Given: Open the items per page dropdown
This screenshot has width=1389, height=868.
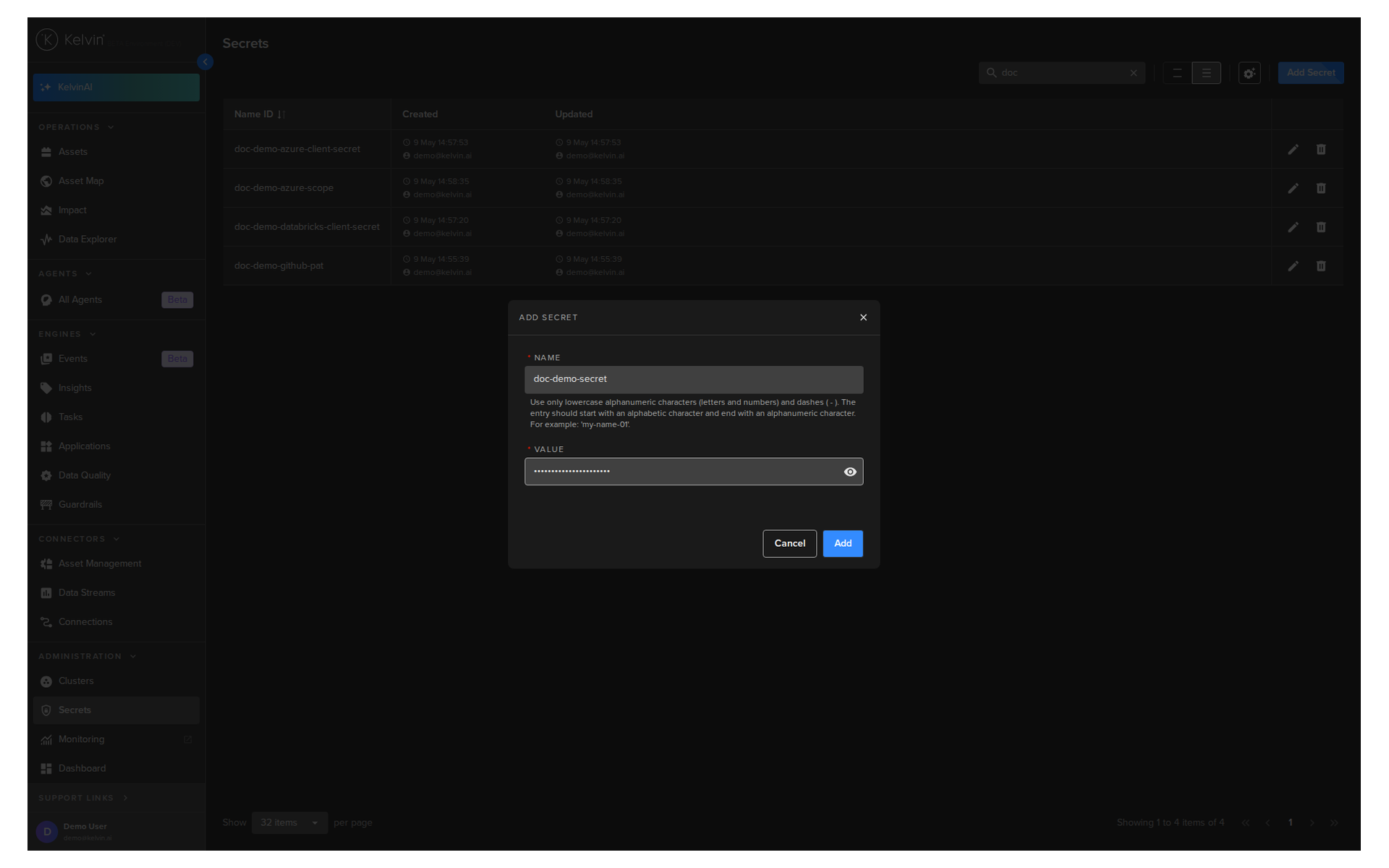Looking at the screenshot, I should 289,822.
